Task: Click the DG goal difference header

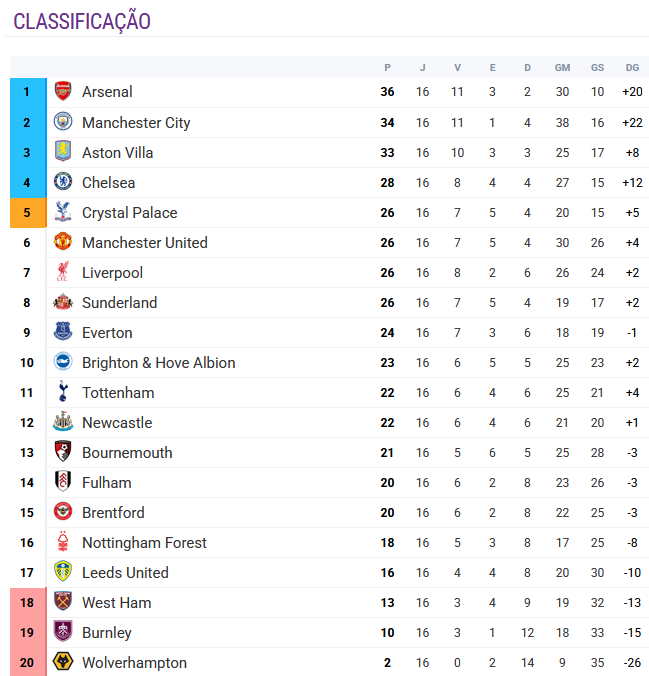Action: click(631, 68)
